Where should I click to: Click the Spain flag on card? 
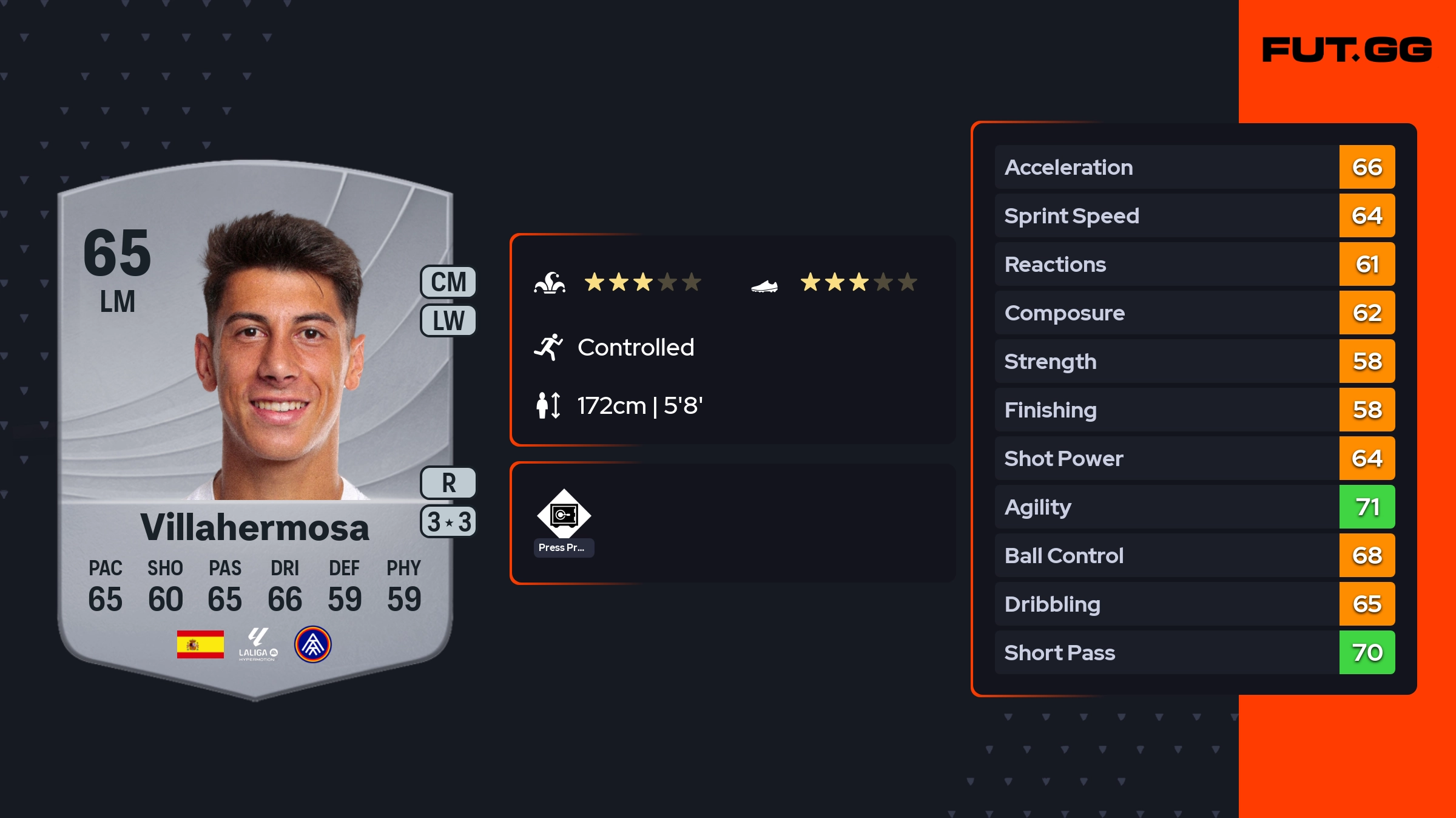(x=200, y=644)
